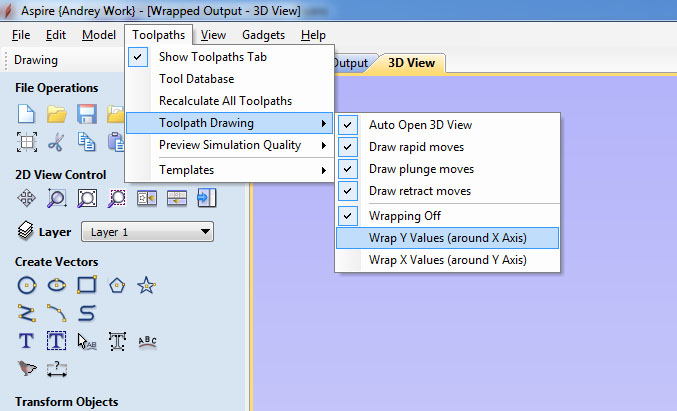This screenshot has width=677, height=411.
Task: Select Wrap Y Values (around X Axis)
Action: pos(447,238)
